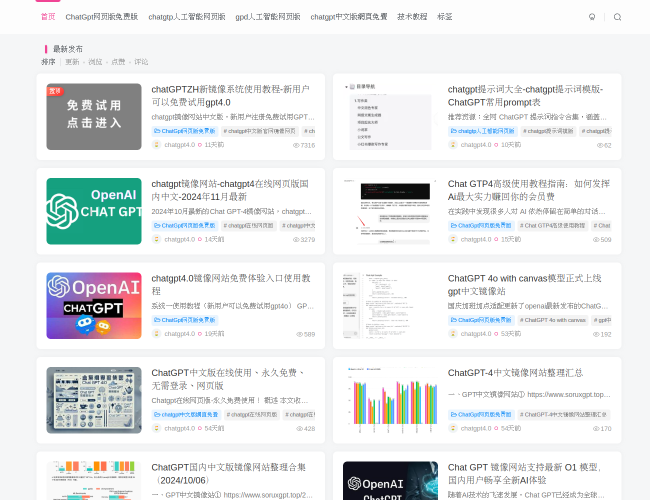The image size is (650, 500).
Task: Open the bar chart thumbnail of ChatGPT-4中文镜像网站整理汇总
Action: pyautogui.click(x=390, y=400)
